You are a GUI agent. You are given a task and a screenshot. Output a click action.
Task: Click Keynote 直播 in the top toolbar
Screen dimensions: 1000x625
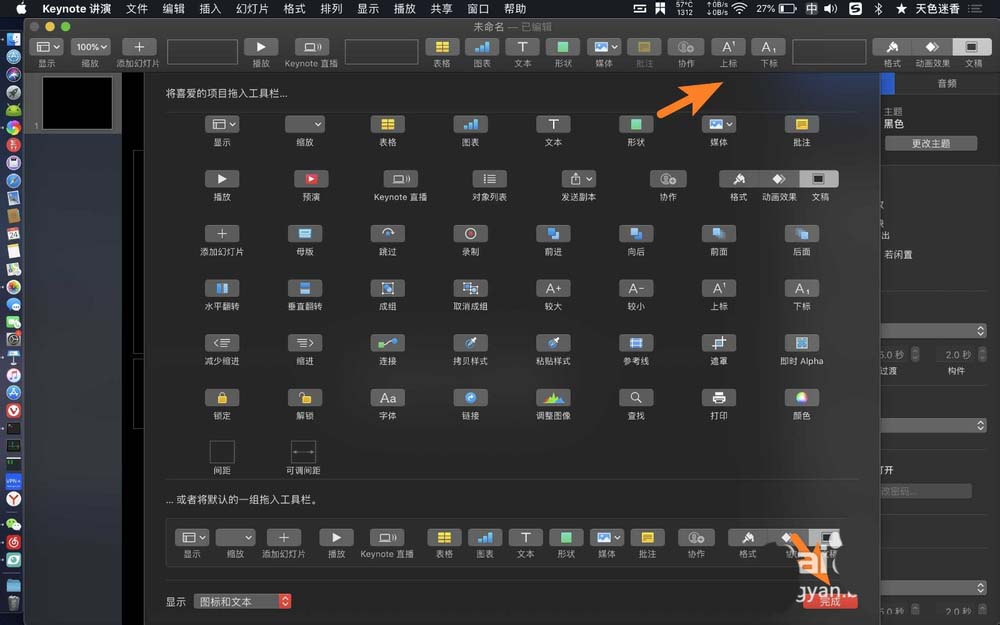311,47
